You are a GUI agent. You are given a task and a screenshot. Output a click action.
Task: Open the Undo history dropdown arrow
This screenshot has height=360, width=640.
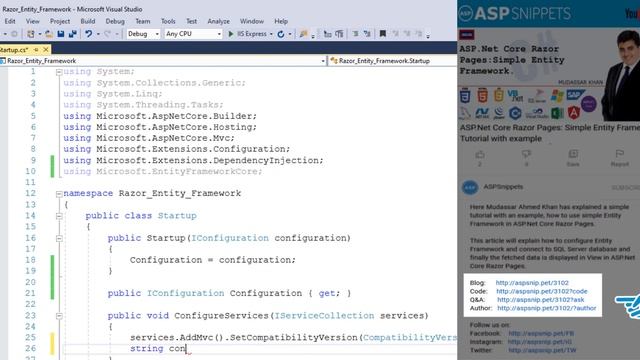(x=98, y=34)
